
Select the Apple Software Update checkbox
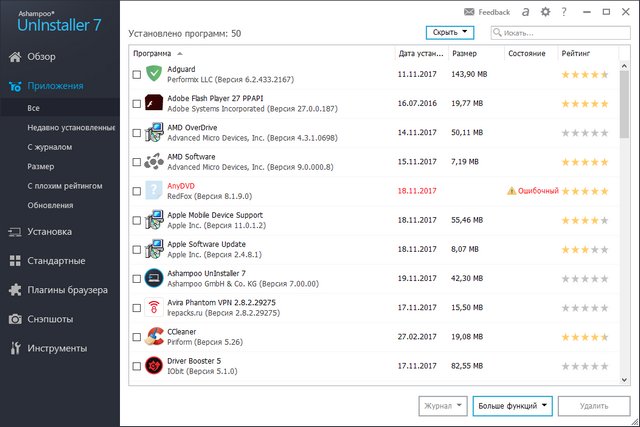point(136,249)
